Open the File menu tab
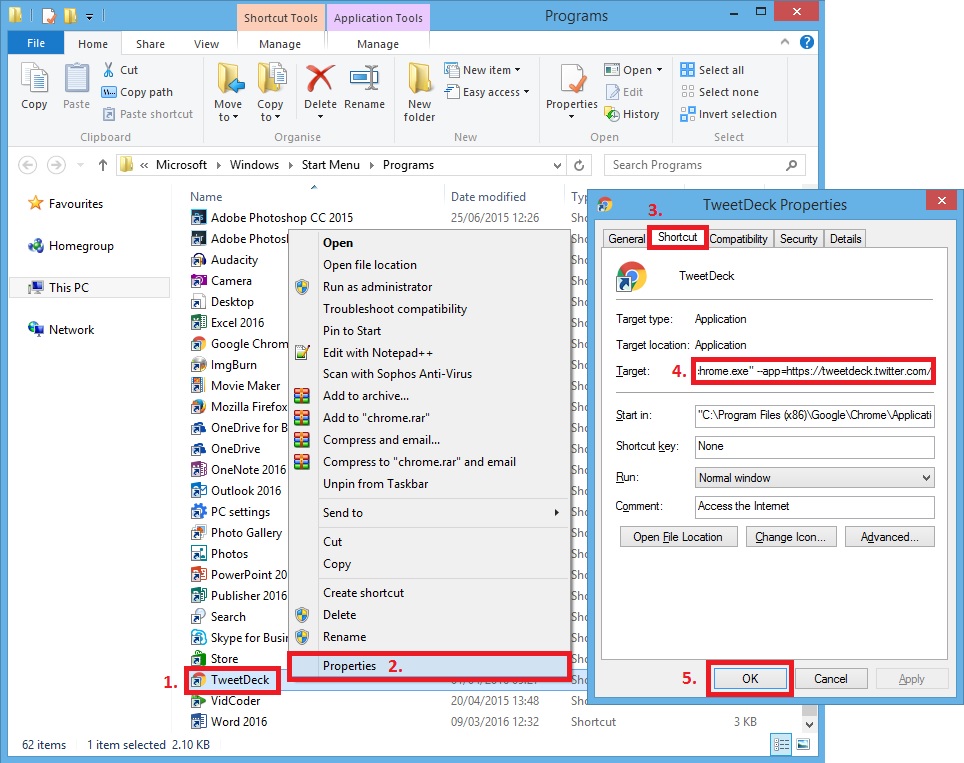The height and width of the screenshot is (763, 964). click(x=36, y=43)
